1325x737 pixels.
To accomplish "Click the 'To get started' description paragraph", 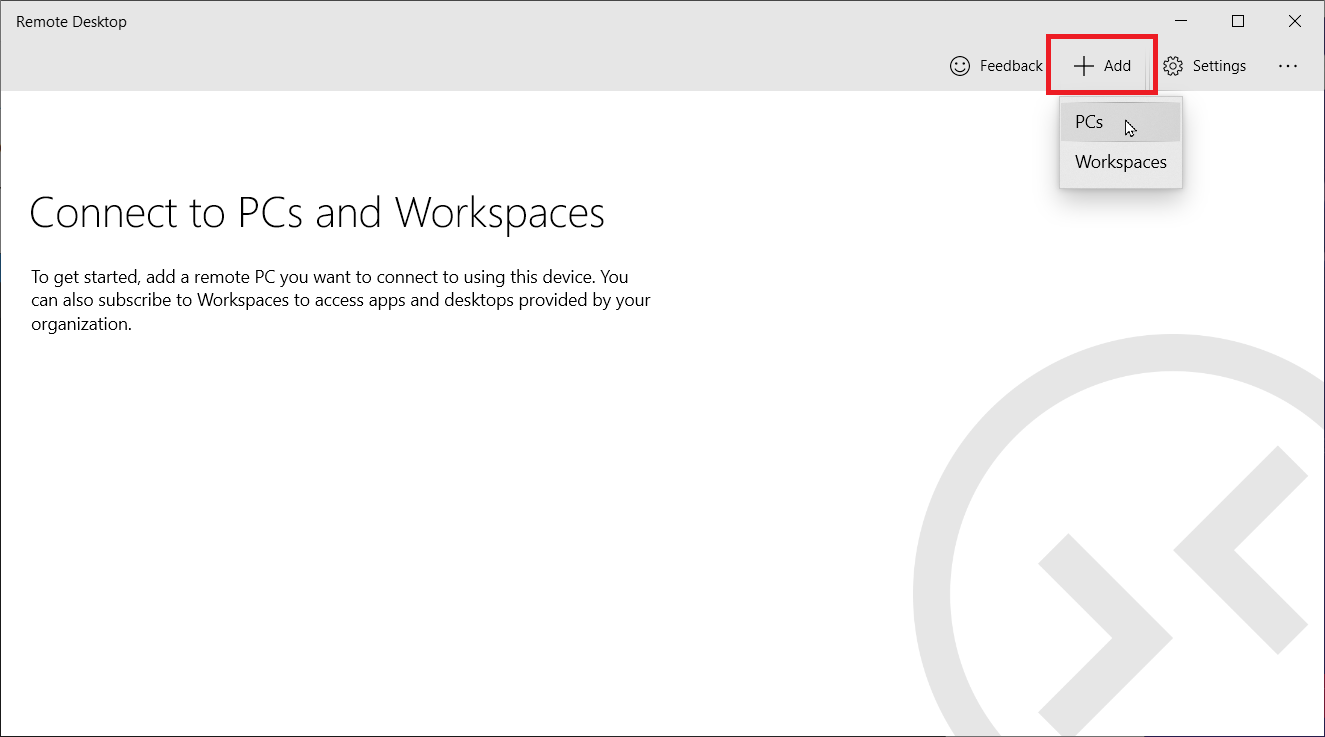I will (x=341, y=300).
